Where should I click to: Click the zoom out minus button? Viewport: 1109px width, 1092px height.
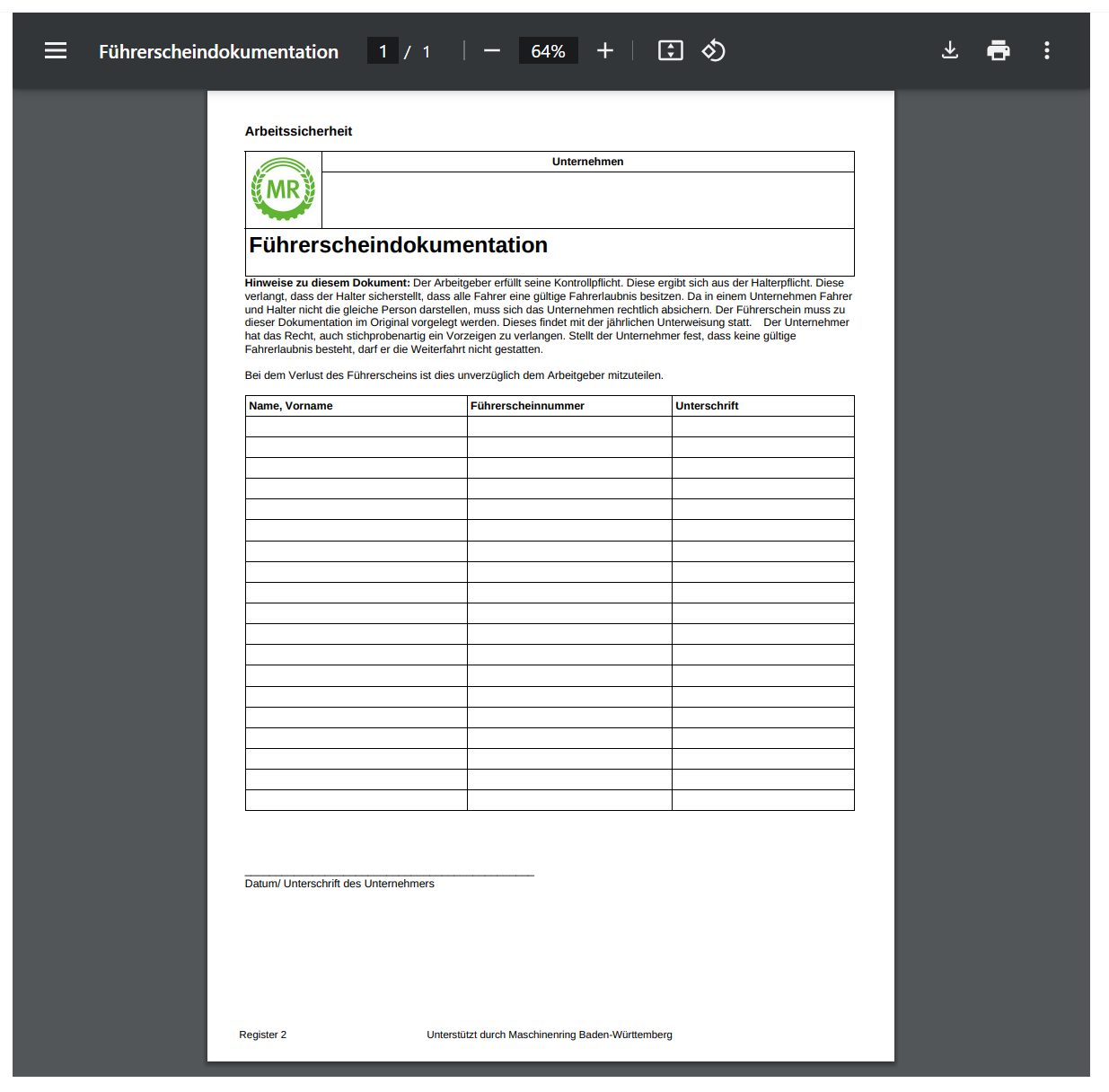point(491,51)
